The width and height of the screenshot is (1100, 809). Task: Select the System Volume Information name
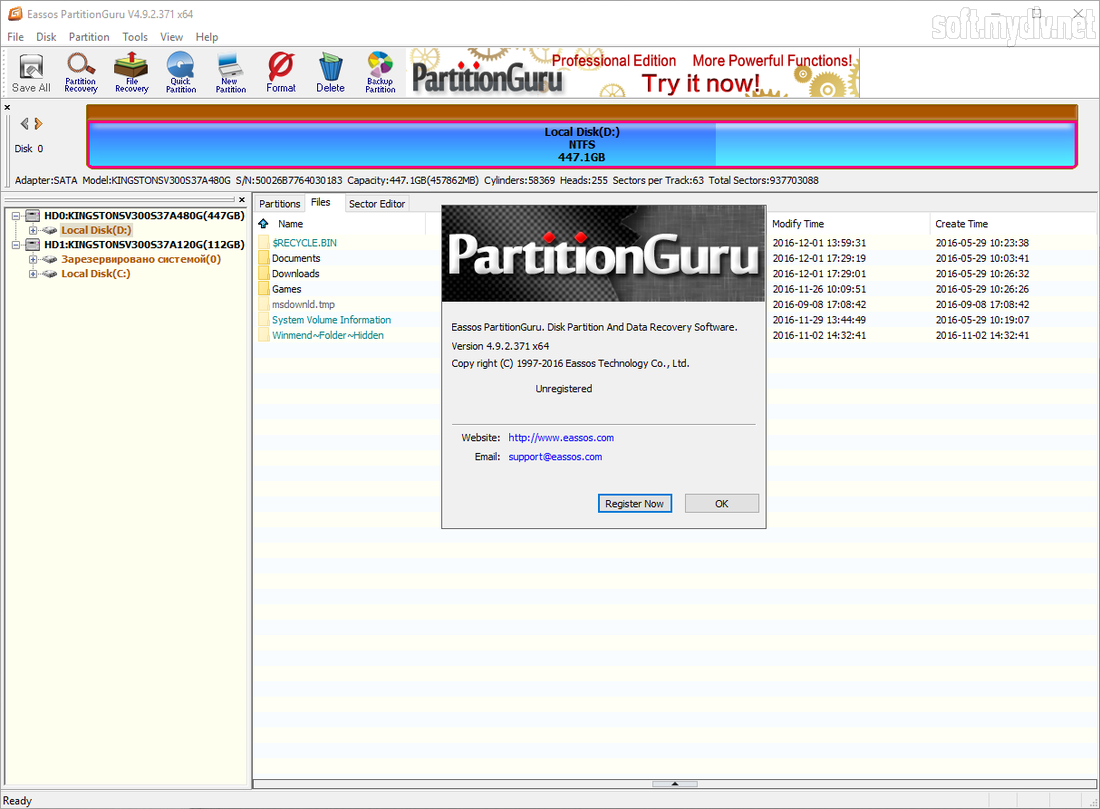(332, 320)
